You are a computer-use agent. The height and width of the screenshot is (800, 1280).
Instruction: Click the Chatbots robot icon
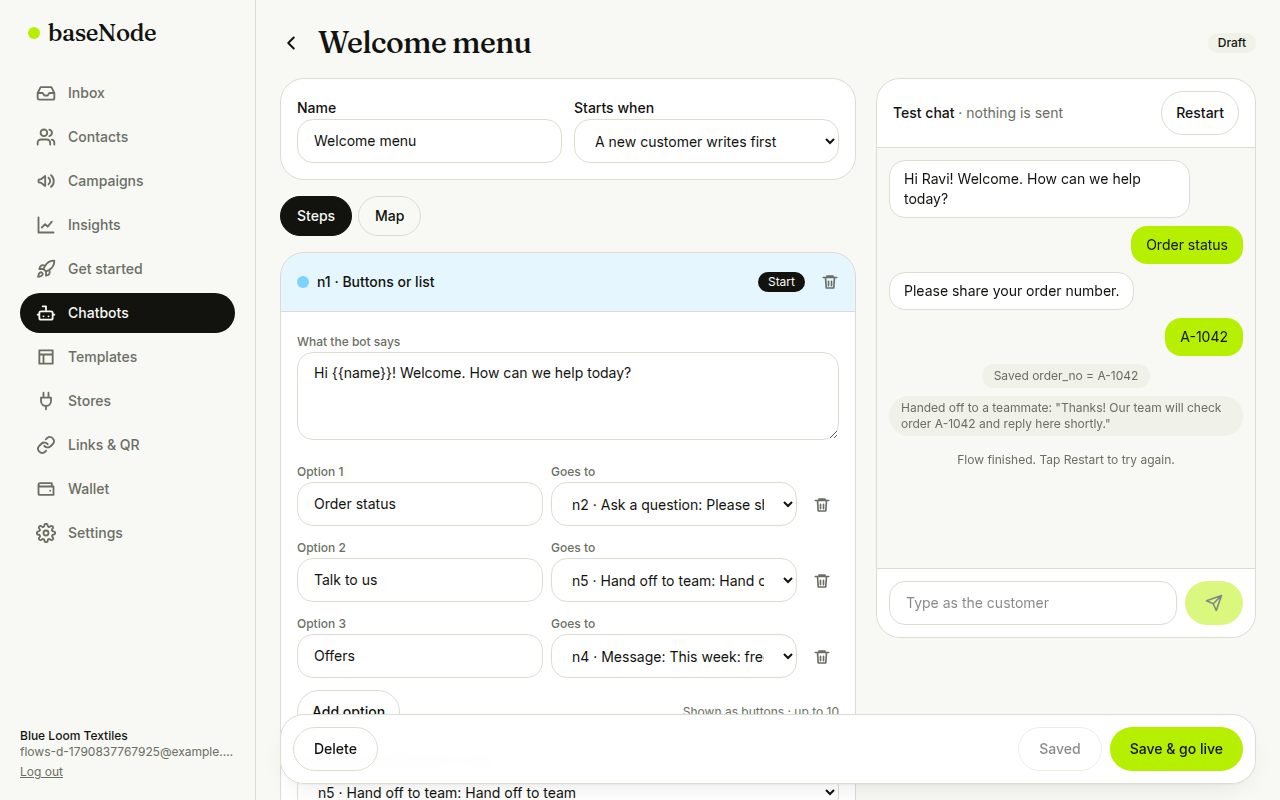pyautogui.click(x=46, y=313)
